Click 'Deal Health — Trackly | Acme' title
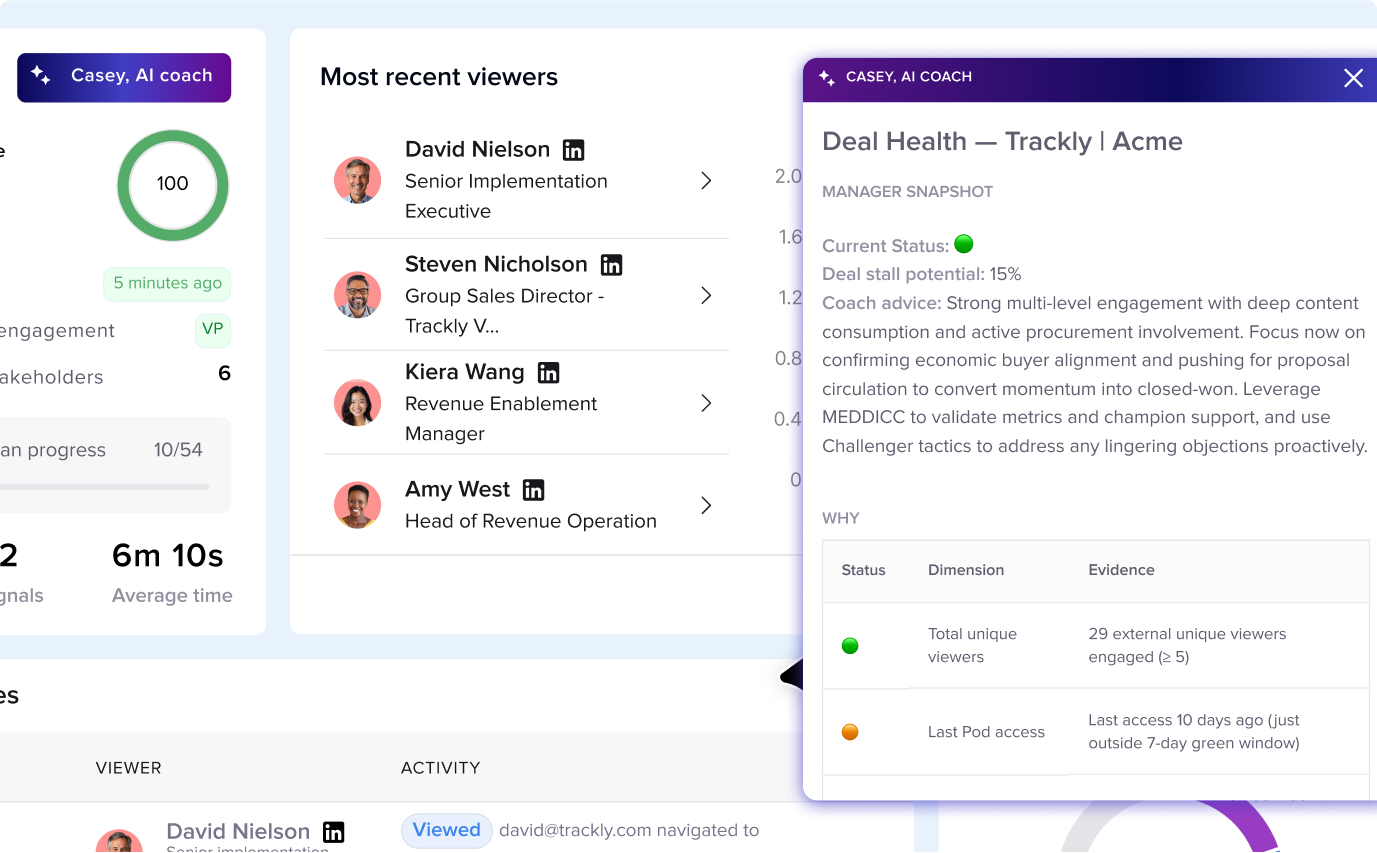 (x=1002, y=141)
